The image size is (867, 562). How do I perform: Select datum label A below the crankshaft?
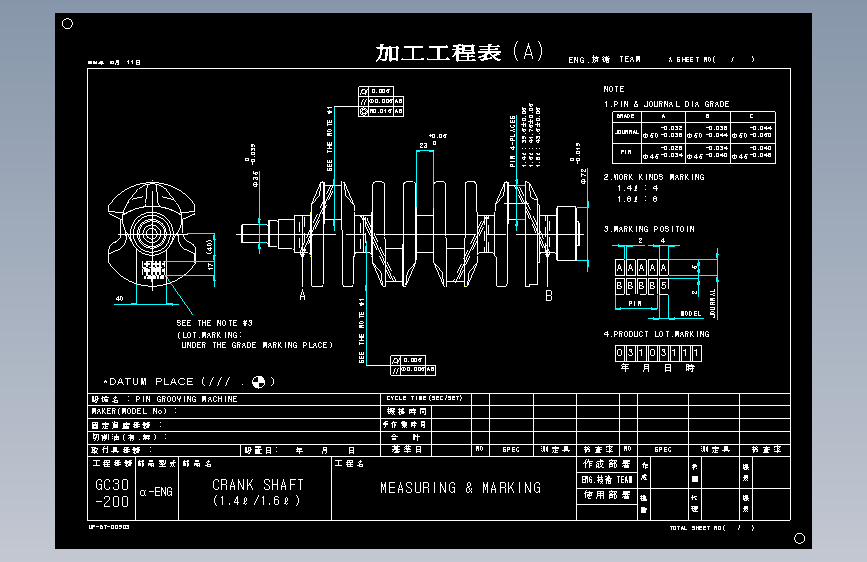coord(302,296)
